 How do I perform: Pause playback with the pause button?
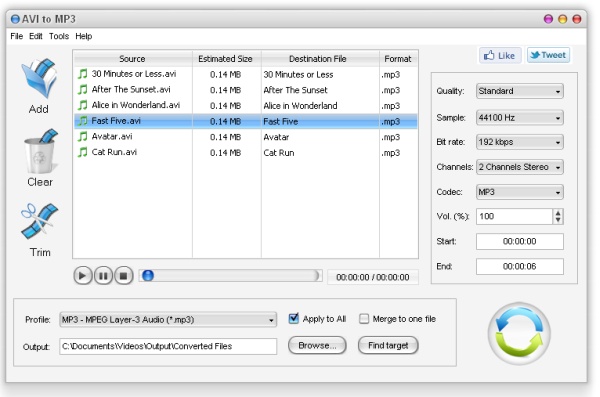coord(103,276)
